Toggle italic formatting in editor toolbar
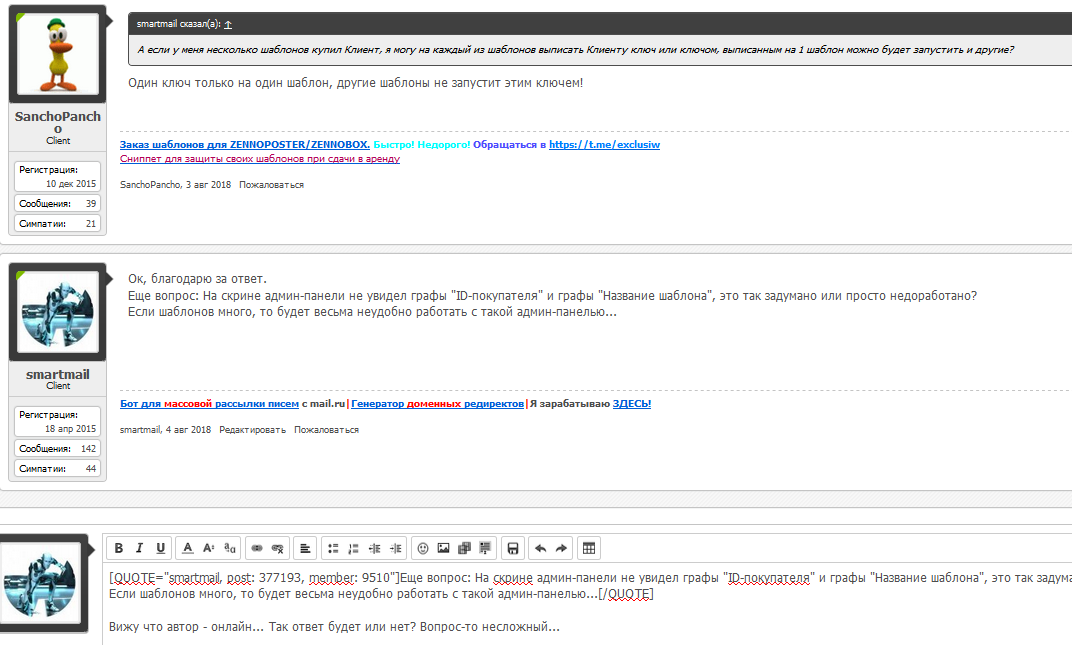The width and height of the screenshot is (1072, 645). click(139, 548)
